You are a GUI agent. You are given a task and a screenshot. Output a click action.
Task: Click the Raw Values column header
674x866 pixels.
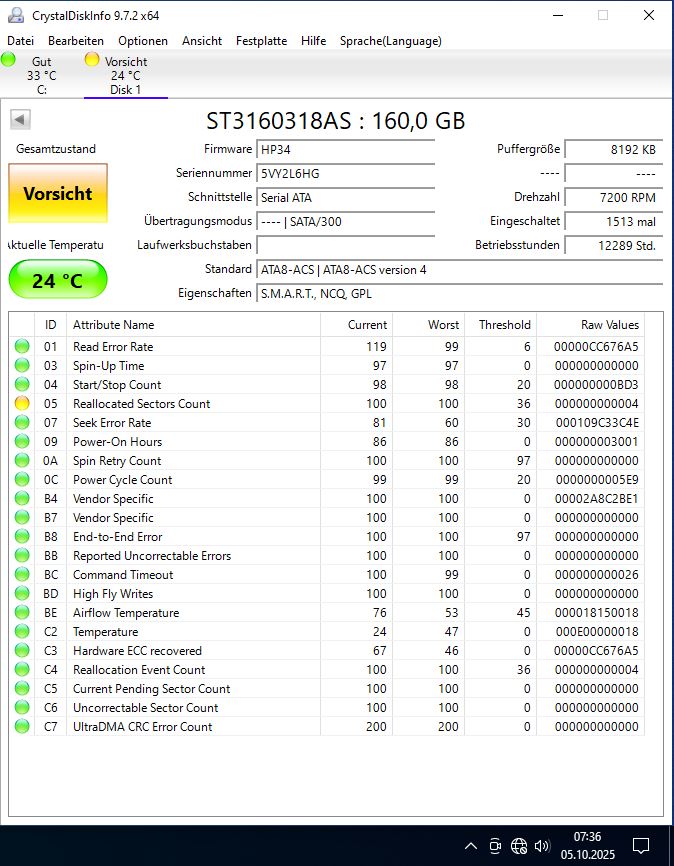(591, 325)
